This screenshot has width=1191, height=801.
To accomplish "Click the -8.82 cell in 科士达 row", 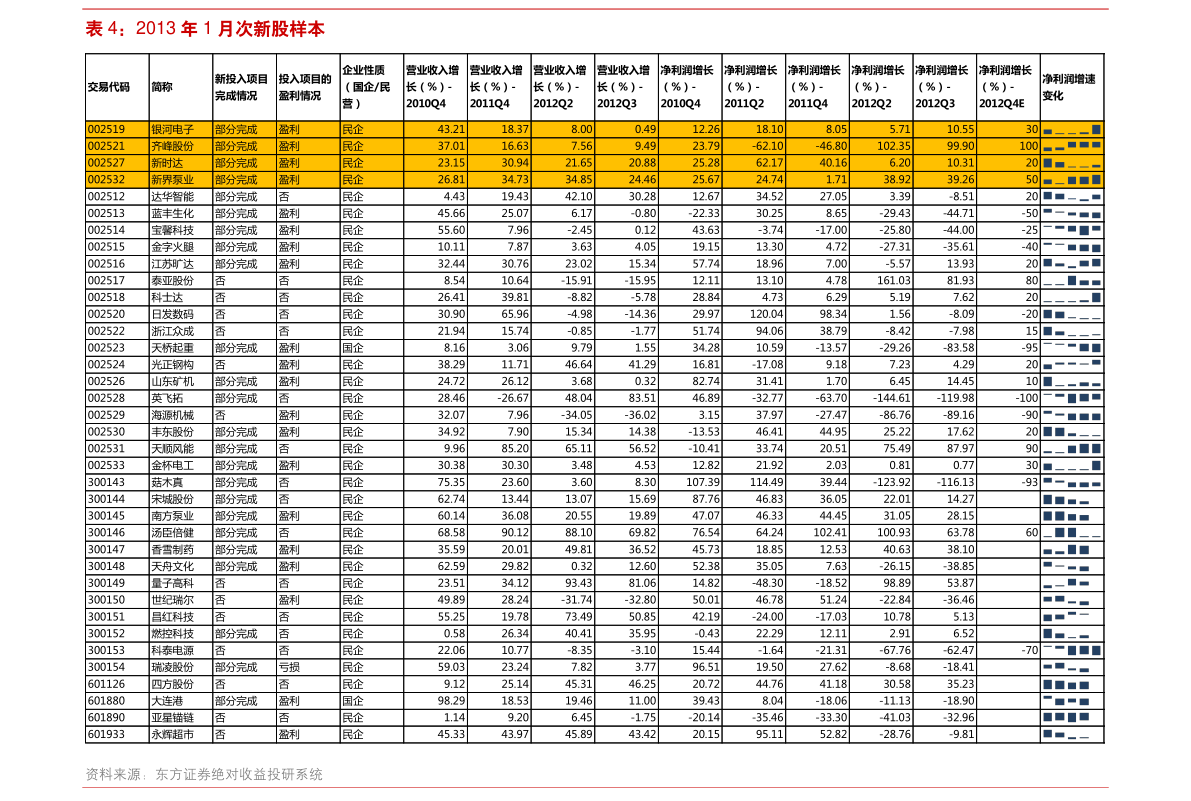I will tap(563, 297).
